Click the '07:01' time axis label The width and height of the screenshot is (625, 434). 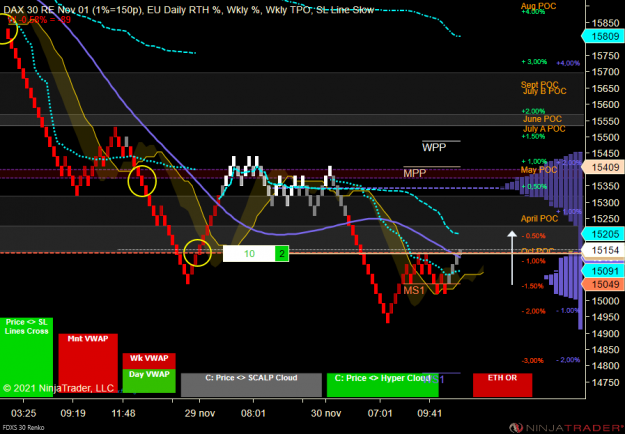click(x=380, y=413)
